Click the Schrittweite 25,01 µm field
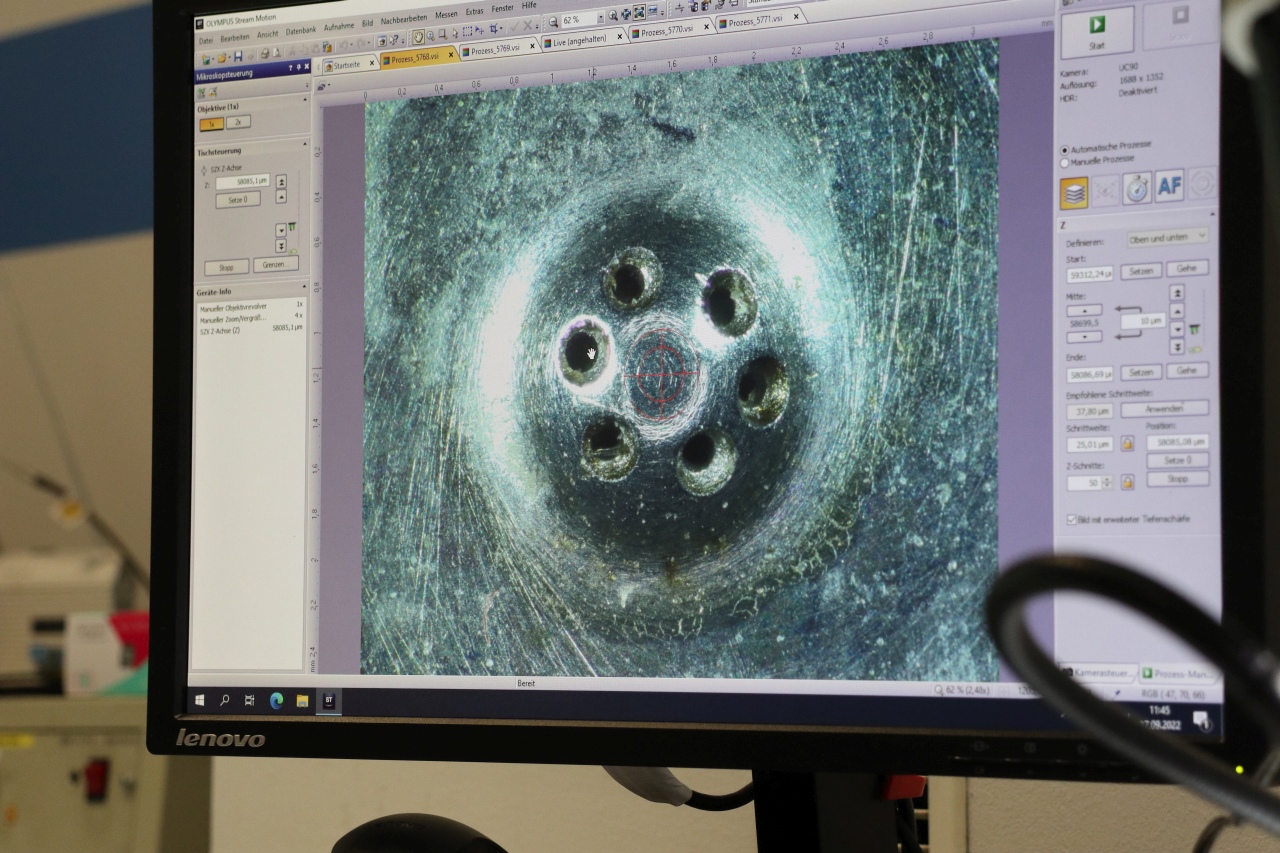The image size is (1280, 853). [x=1090, y=444]
